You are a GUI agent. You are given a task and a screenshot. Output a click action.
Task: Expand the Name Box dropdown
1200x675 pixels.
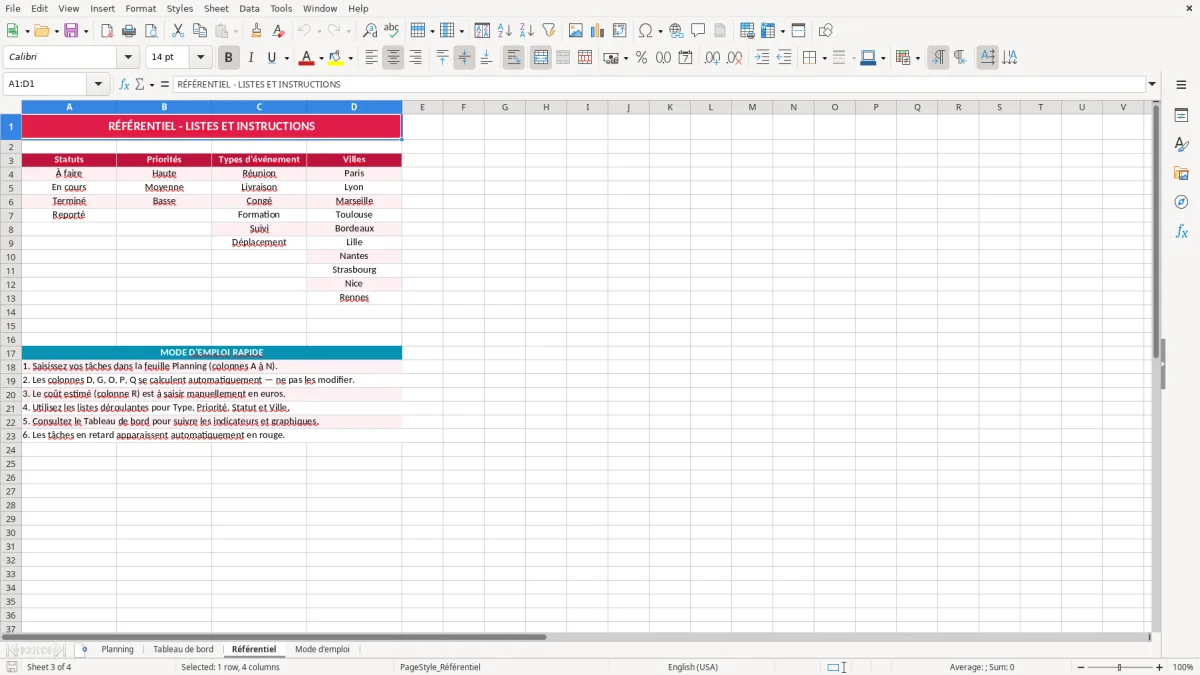97,84
